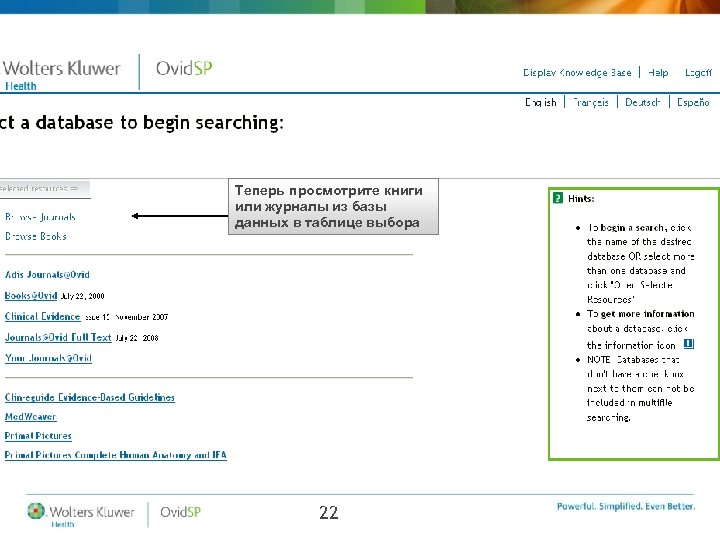This screenshot has height=540, width=720.
Task: Open the Help link
Action: tap(658, 73)
